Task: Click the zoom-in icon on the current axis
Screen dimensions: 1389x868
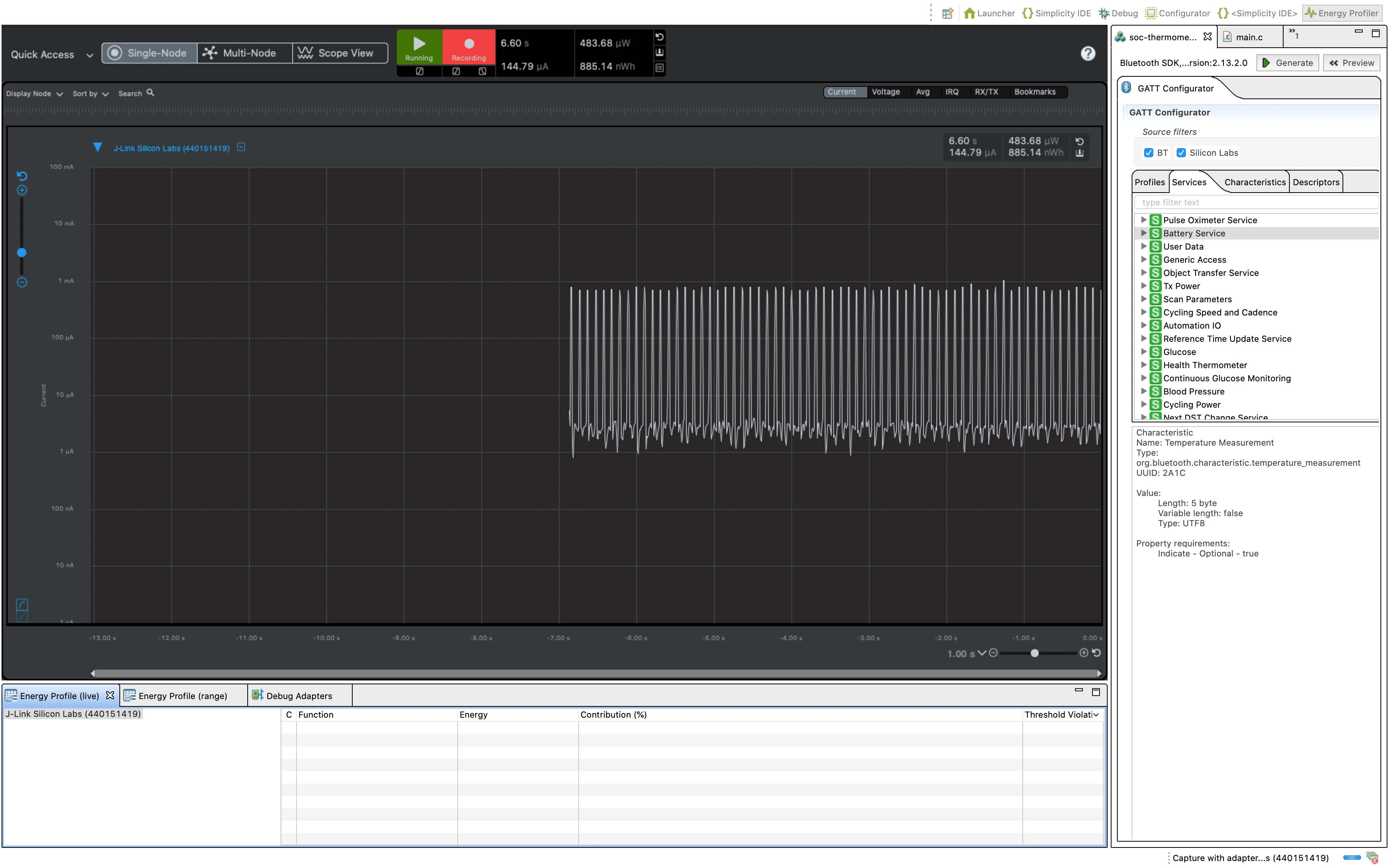Action: tap(22, 189)
